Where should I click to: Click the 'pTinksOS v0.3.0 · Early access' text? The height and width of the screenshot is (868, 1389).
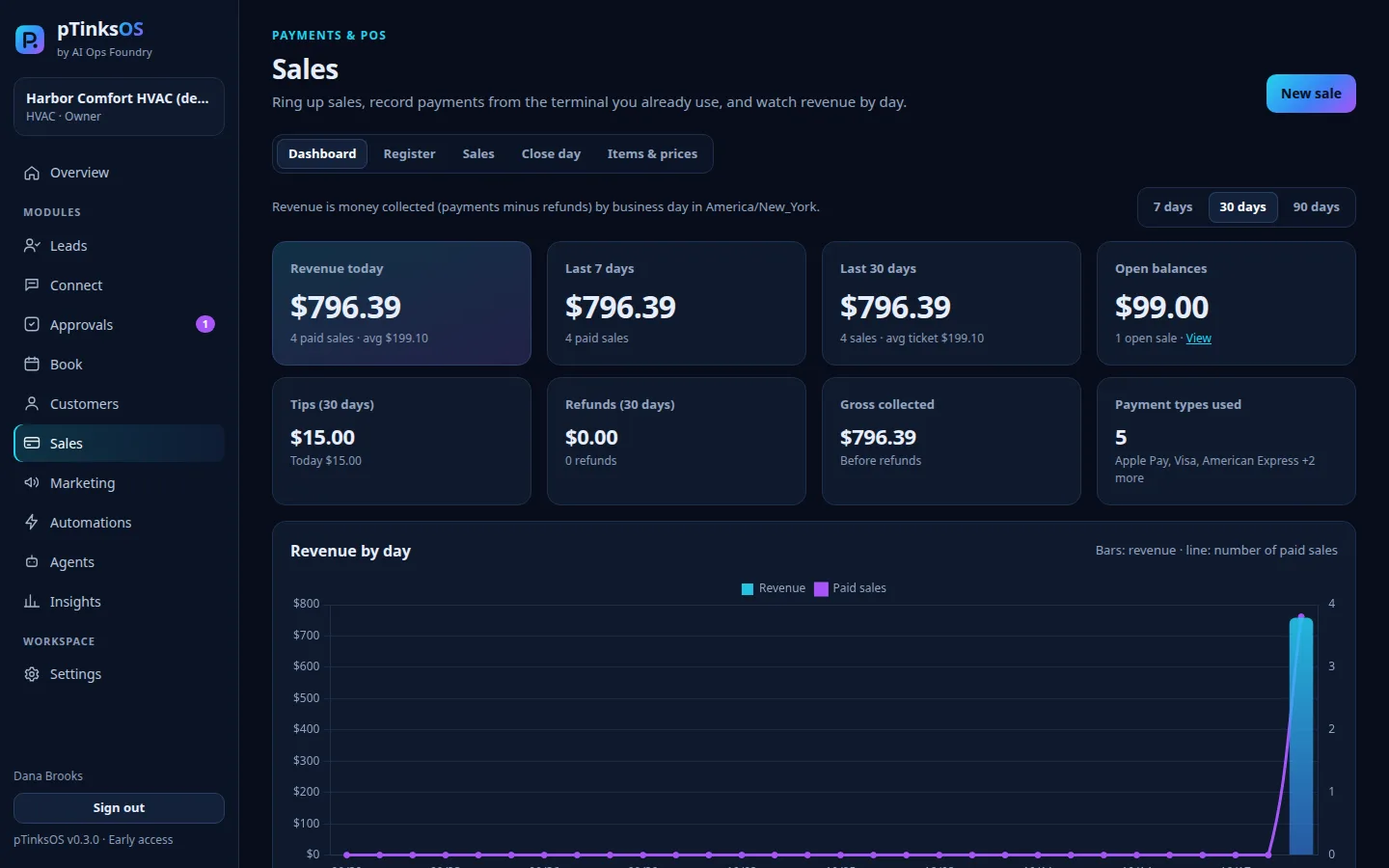pyautogui.click(x=94, y=840)
